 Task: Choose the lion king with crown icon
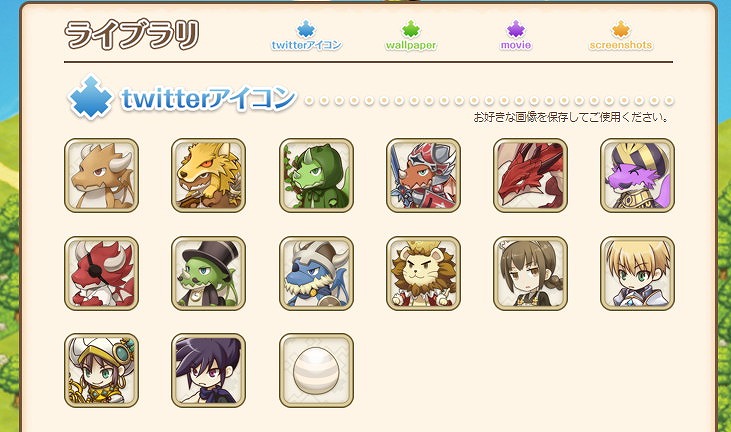pos(423,273)
